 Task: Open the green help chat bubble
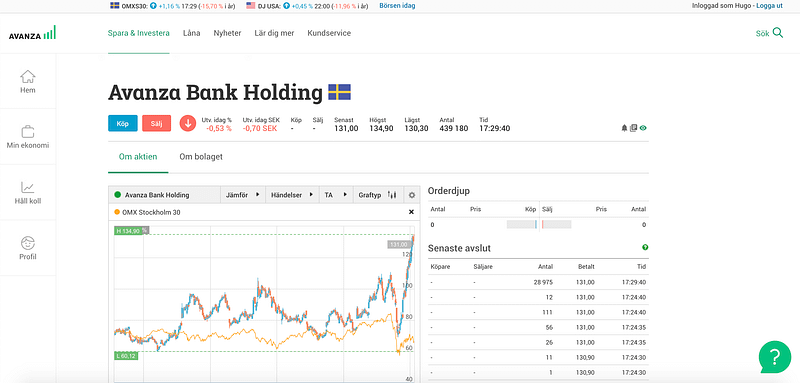click(774, 356)
